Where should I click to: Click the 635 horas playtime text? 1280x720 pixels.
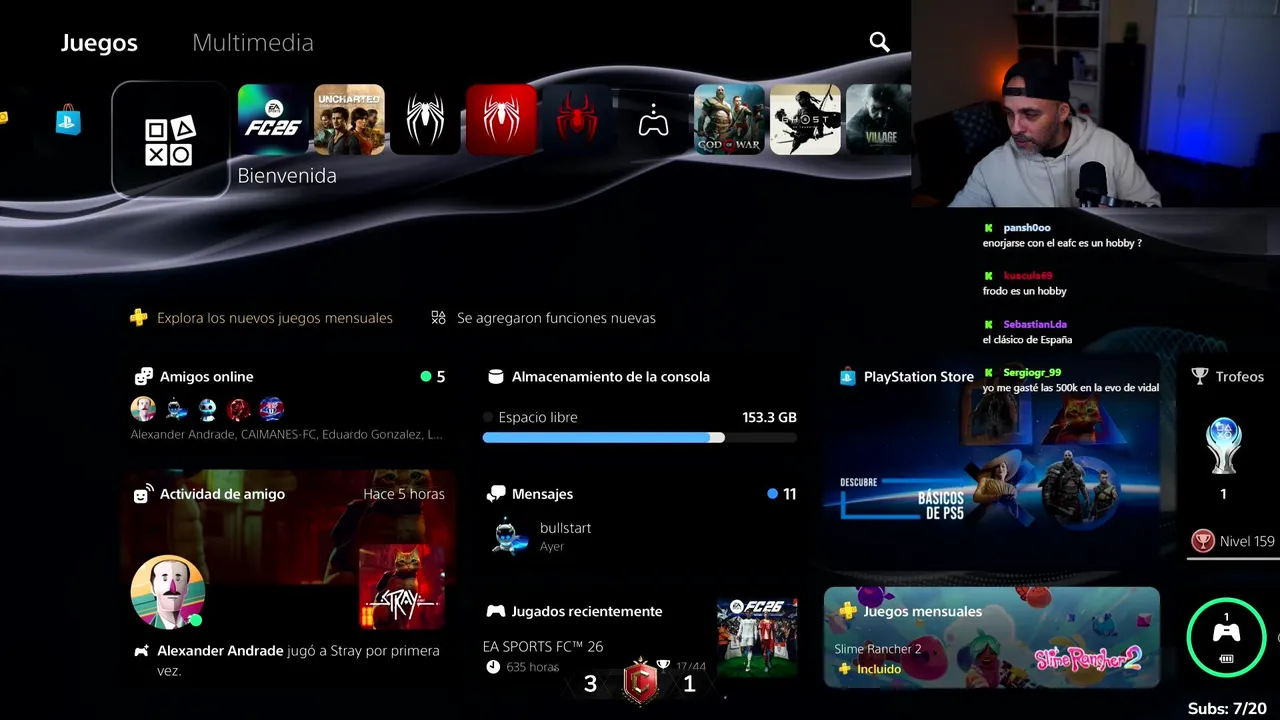[532, 667]
